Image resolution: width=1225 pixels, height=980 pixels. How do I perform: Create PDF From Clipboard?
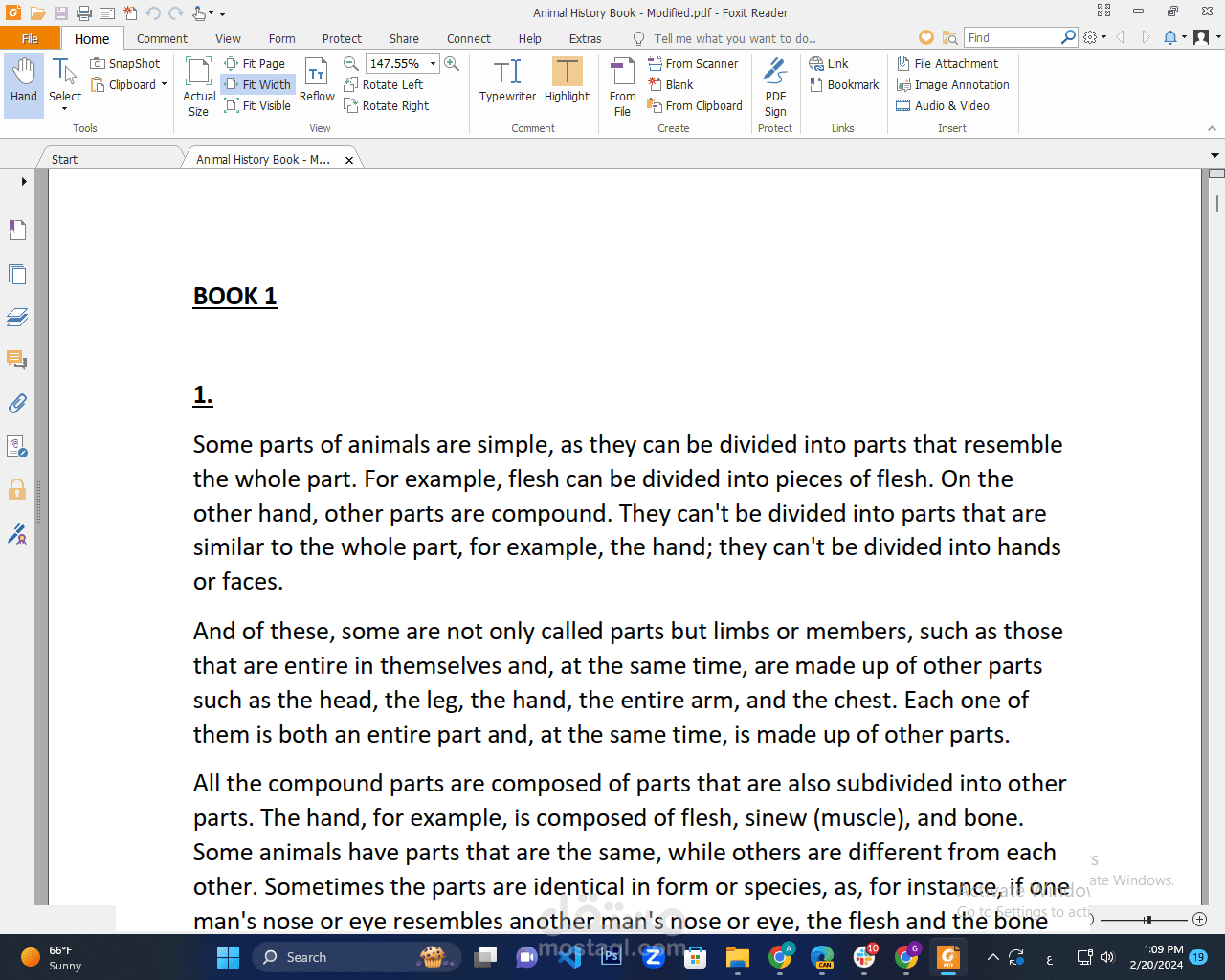pyautogui.click(x=695, y=106)
